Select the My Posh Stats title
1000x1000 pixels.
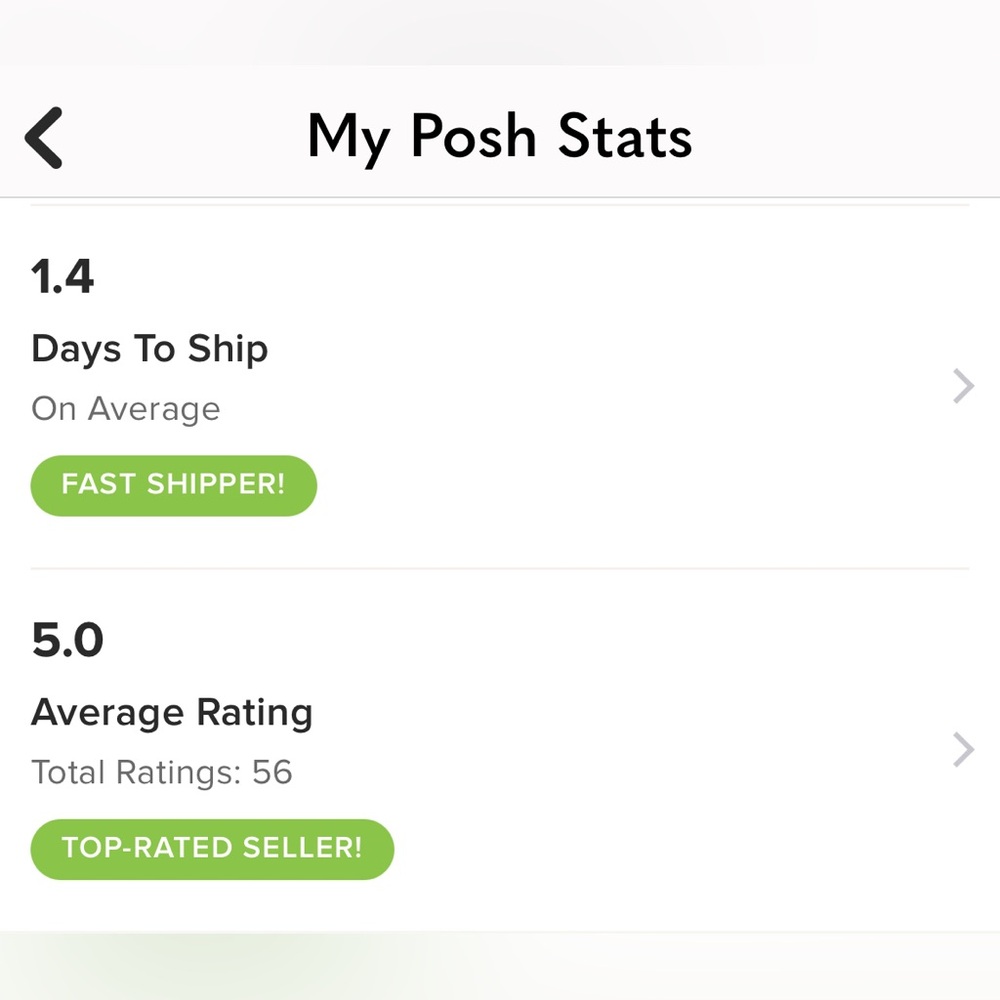499,137
